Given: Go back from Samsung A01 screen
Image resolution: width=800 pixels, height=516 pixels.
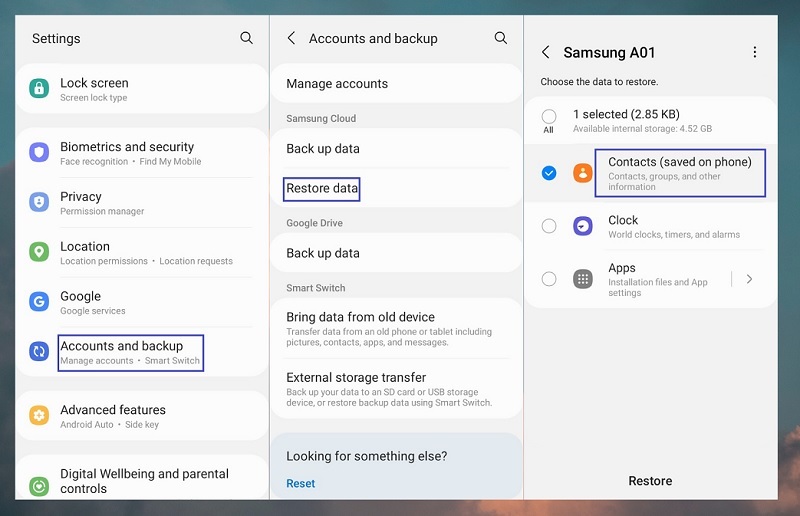Looking at the screenshot, I should tap(545, 52).
